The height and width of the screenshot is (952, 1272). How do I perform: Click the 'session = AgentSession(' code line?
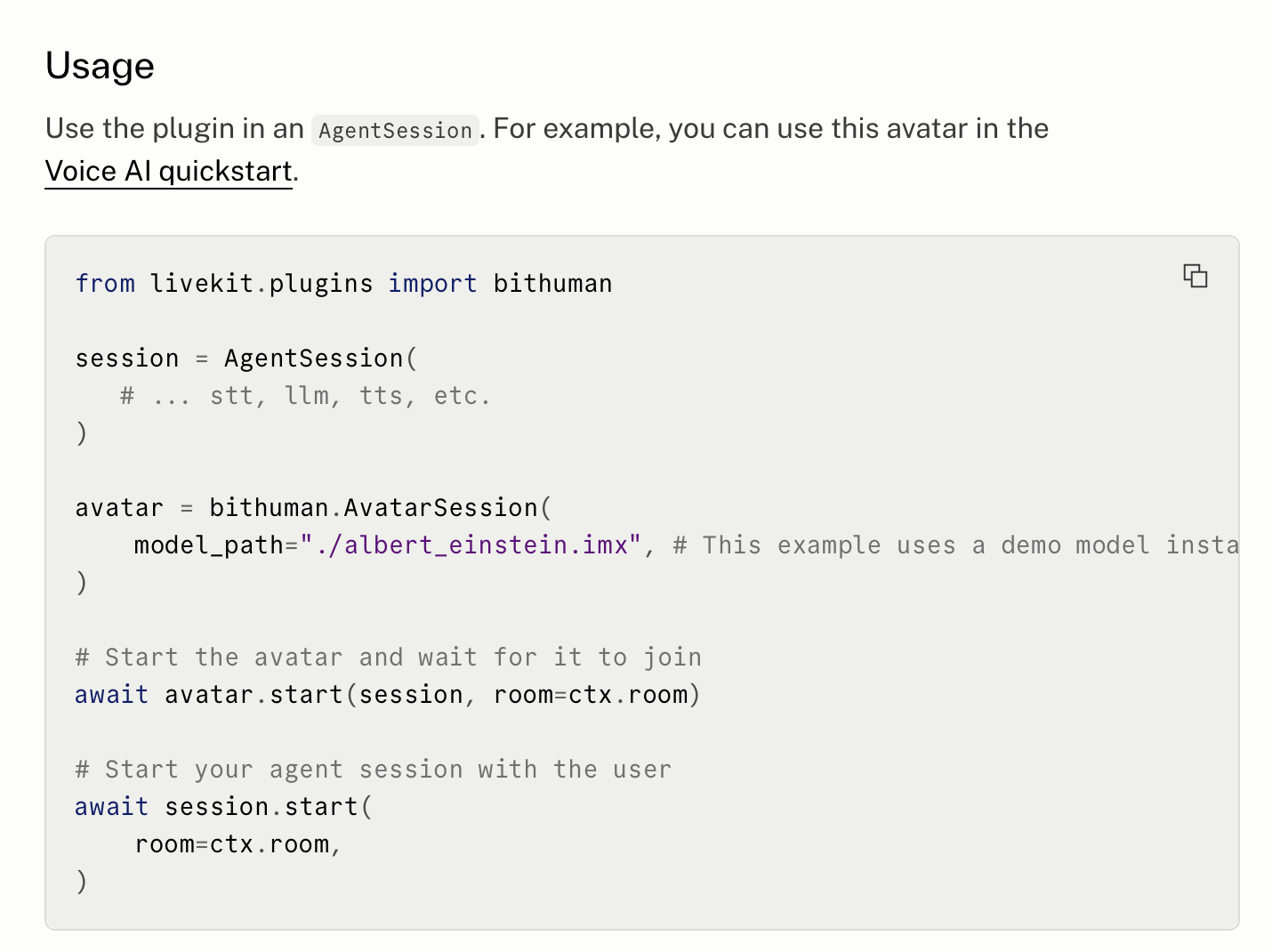(246, 358)
